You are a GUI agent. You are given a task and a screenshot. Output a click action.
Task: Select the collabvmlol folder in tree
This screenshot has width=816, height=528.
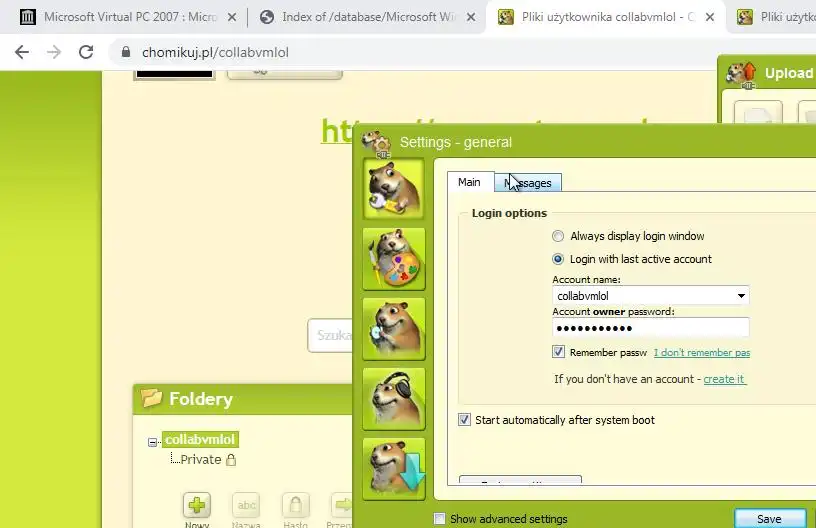[x=200, y=440]
